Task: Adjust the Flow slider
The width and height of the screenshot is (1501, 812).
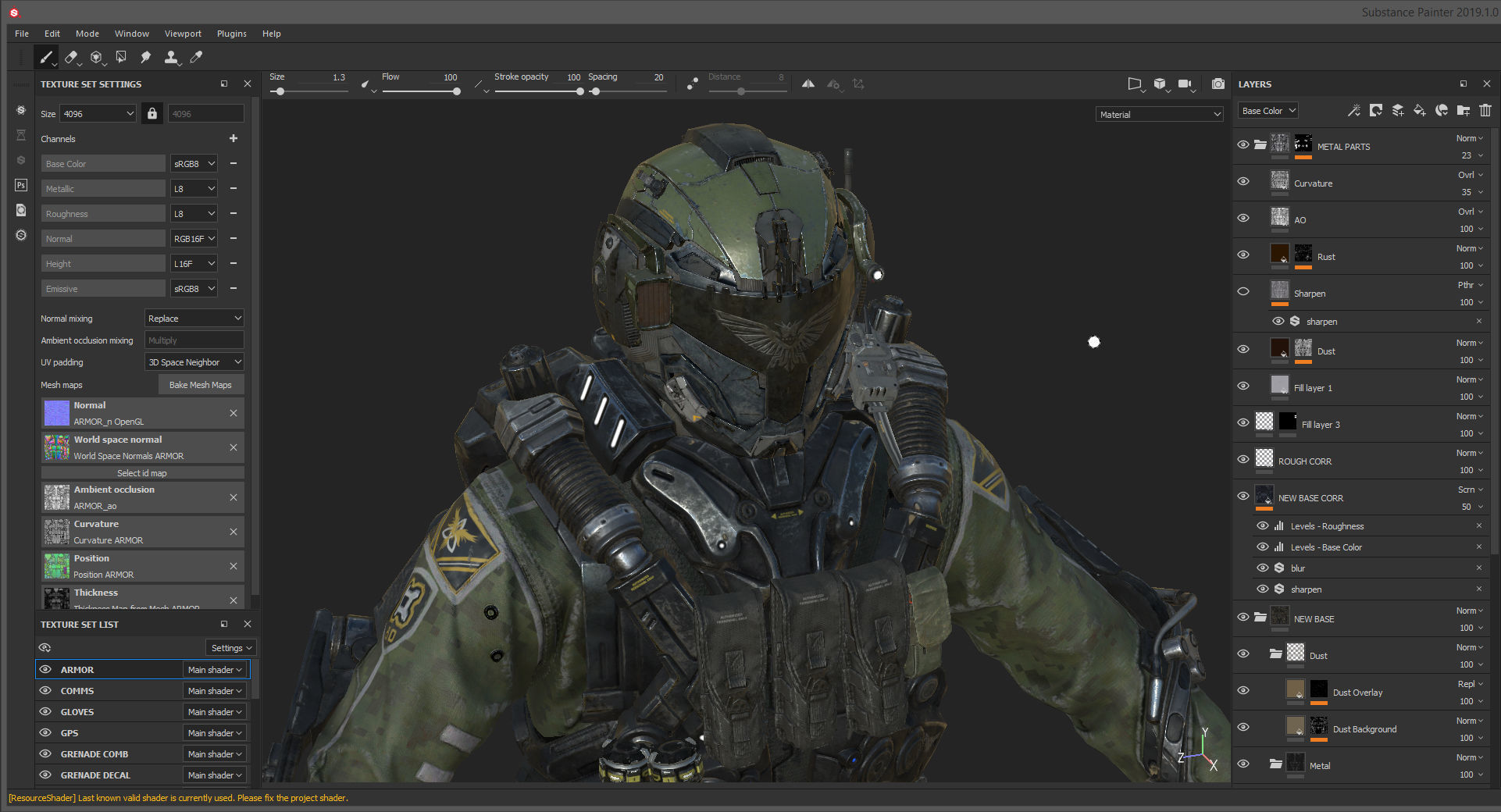Action: tap(421, 91)
